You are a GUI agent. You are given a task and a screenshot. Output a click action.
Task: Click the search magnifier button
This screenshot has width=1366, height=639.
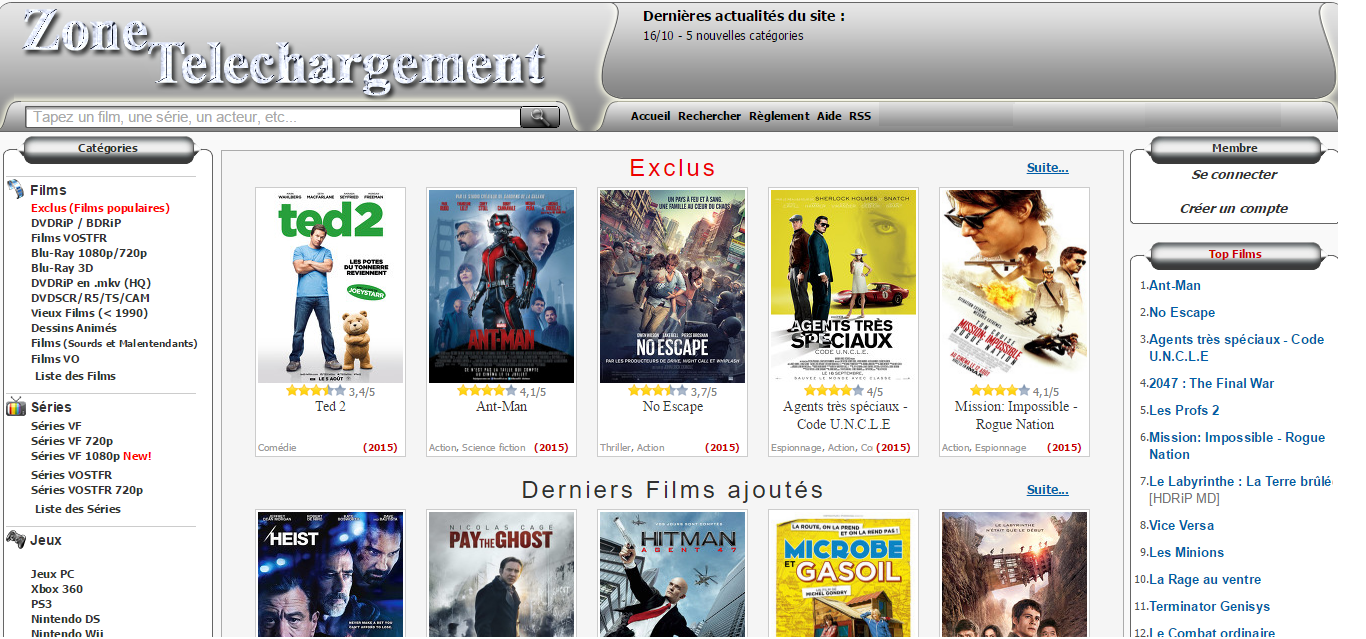point(539,117)
